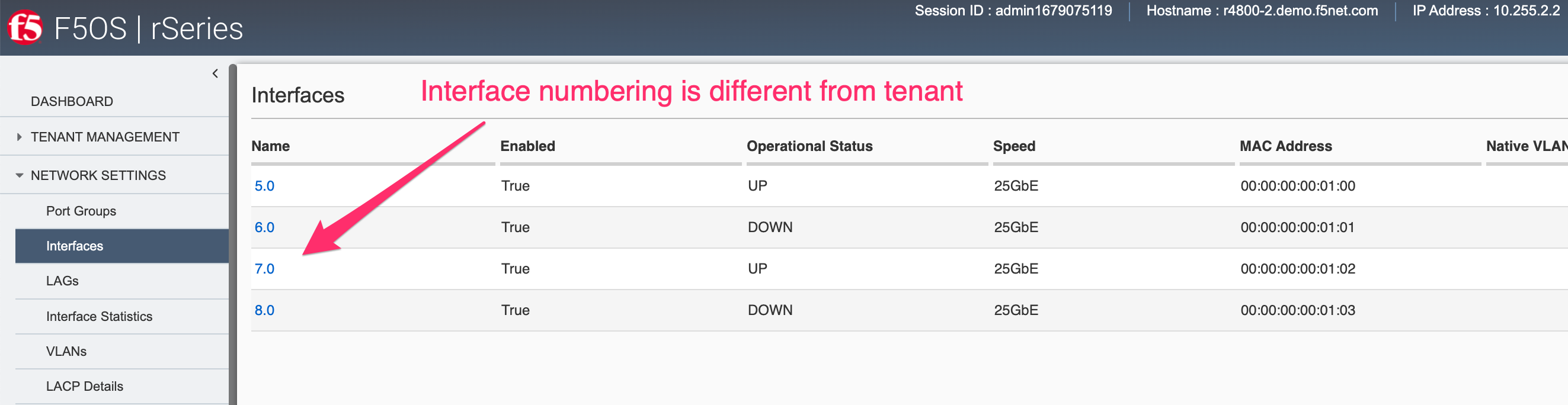Click the Enabled column header
This screenshot has width=1568, height=405.
click(x=528, y=146)
